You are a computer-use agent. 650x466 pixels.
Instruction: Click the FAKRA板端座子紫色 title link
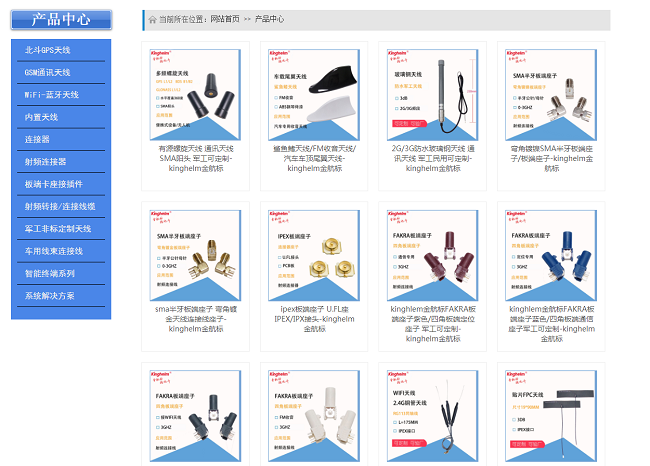click(433, 324)
